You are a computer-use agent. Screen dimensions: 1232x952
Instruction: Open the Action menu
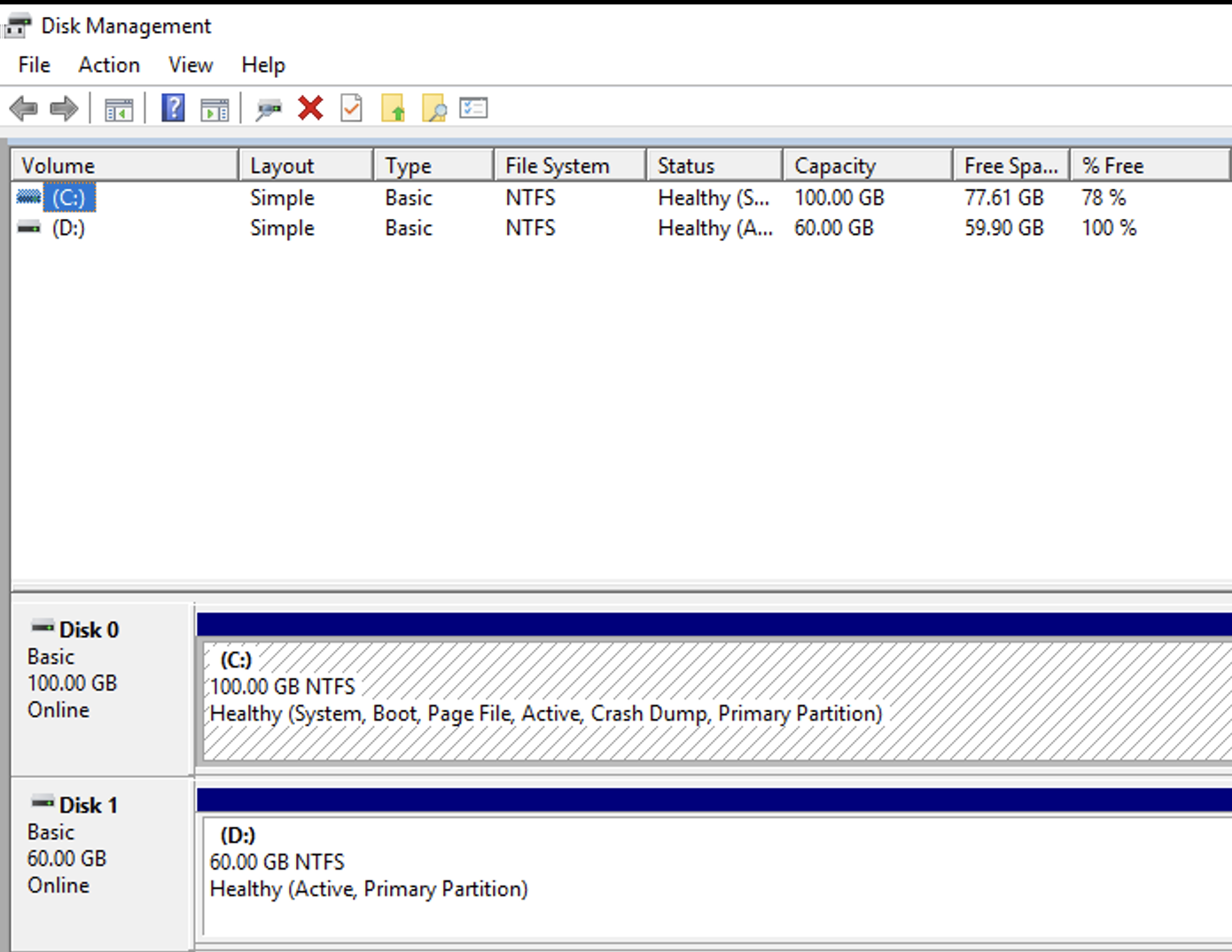(x=108, y=64)
